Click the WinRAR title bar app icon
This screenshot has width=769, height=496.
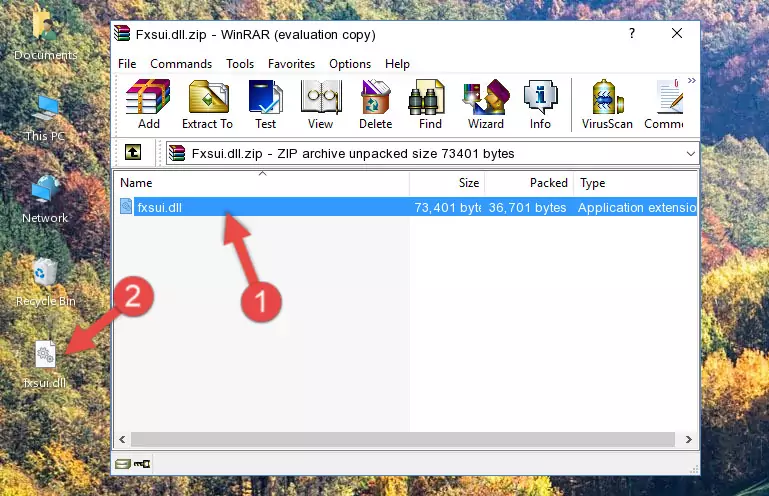coord(122,34)
